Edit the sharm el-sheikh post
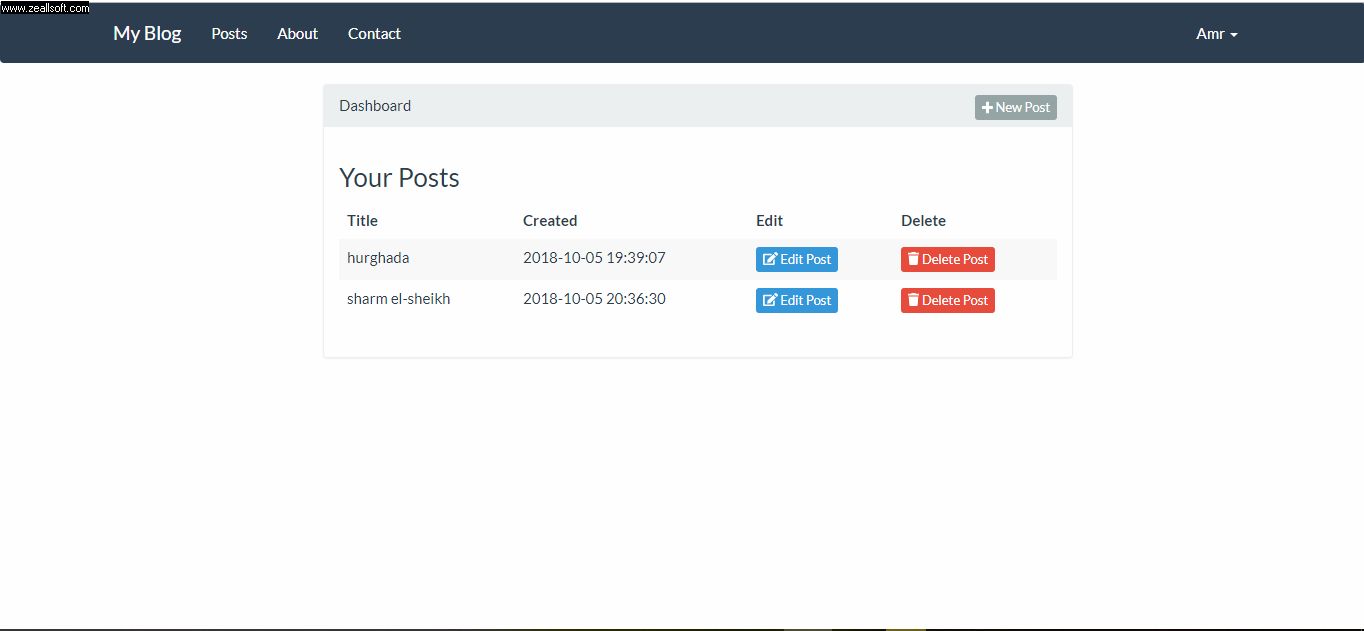1364x631 pixels. point(797,300)
